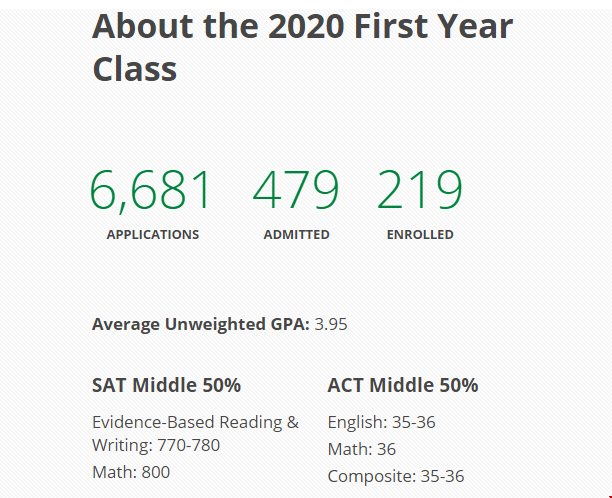Select the 6,681 applications number
This screenshot has width=612, height=498.
click(x=150, y=191)
